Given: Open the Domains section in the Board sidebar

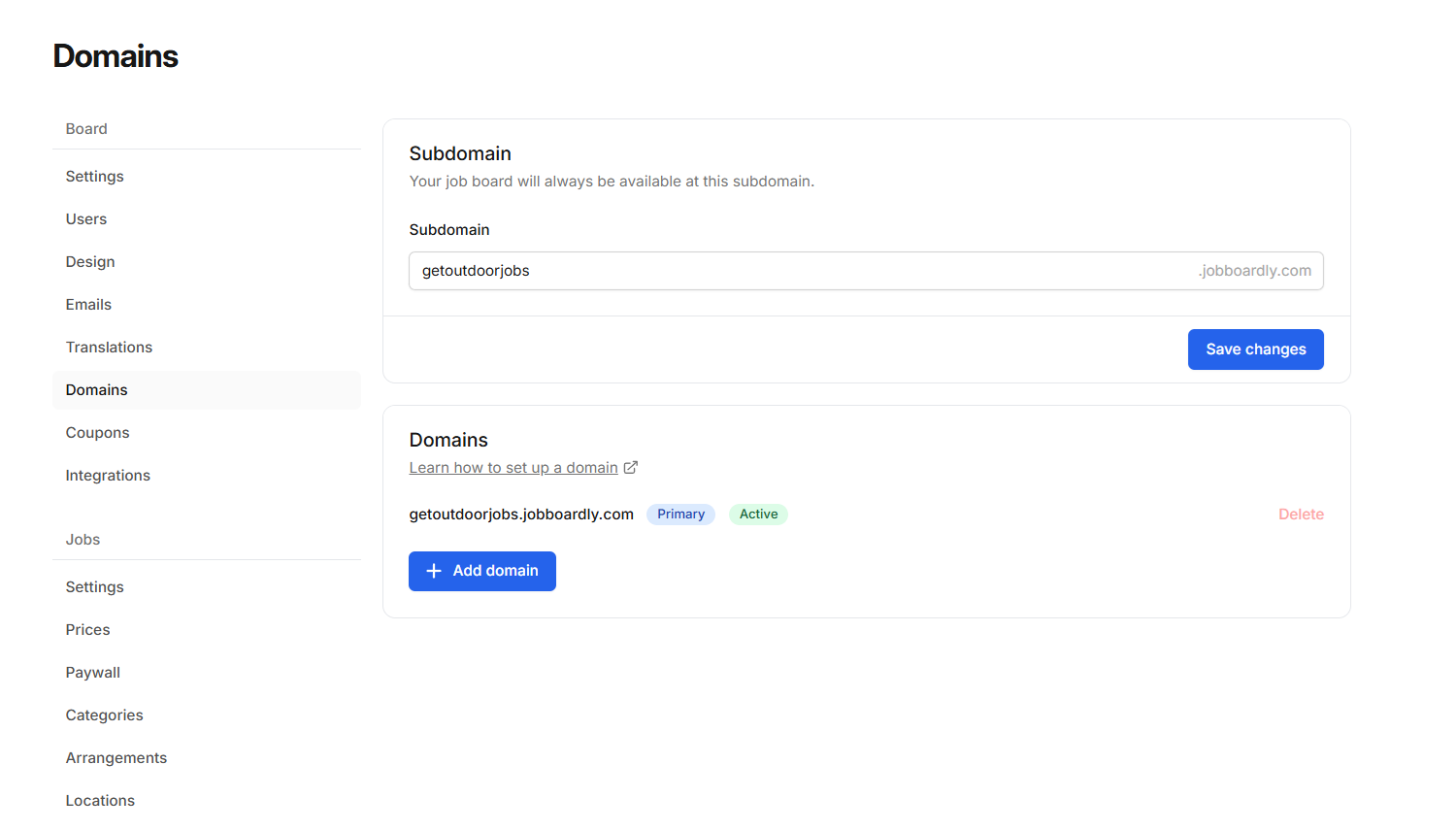Looking at the screenshot, I should point(96,389).
